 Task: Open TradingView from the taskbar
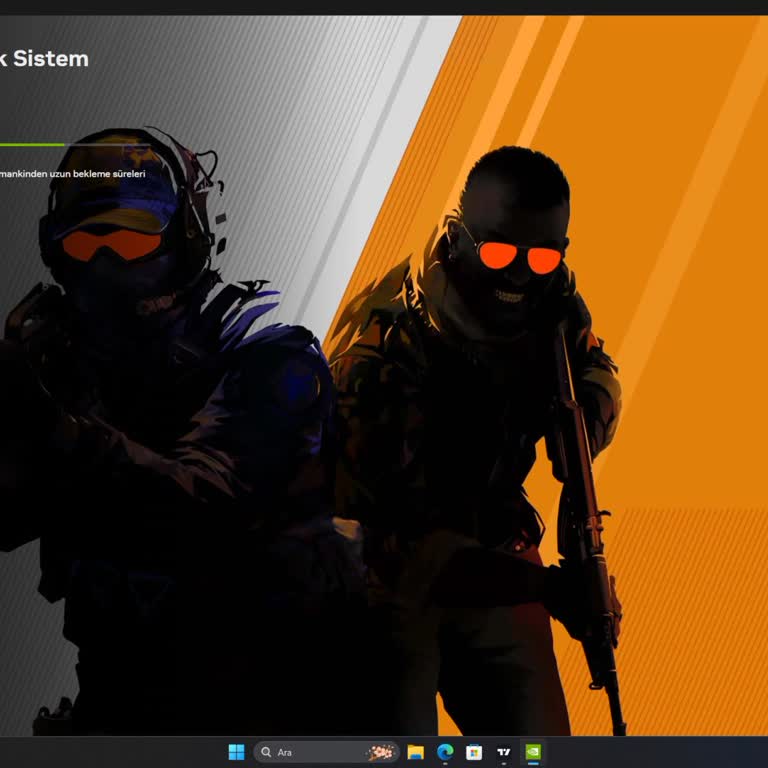503,752
